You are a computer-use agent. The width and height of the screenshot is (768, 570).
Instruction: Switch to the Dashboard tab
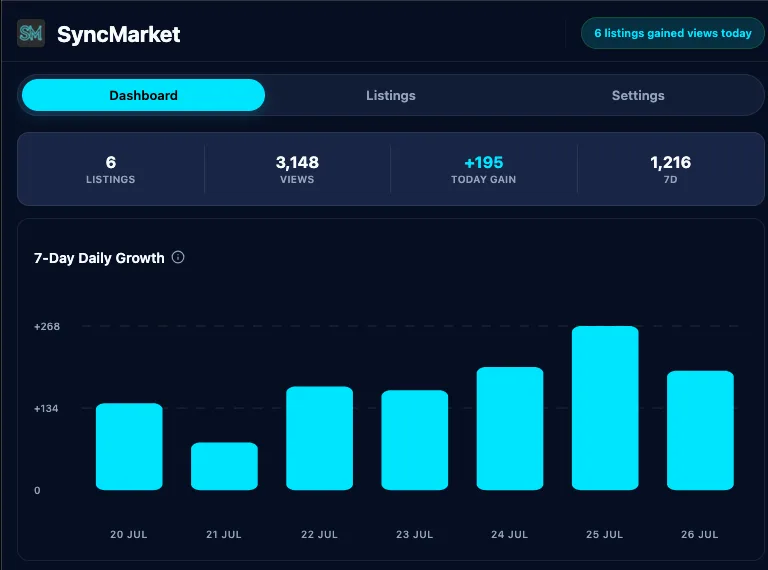144,95
